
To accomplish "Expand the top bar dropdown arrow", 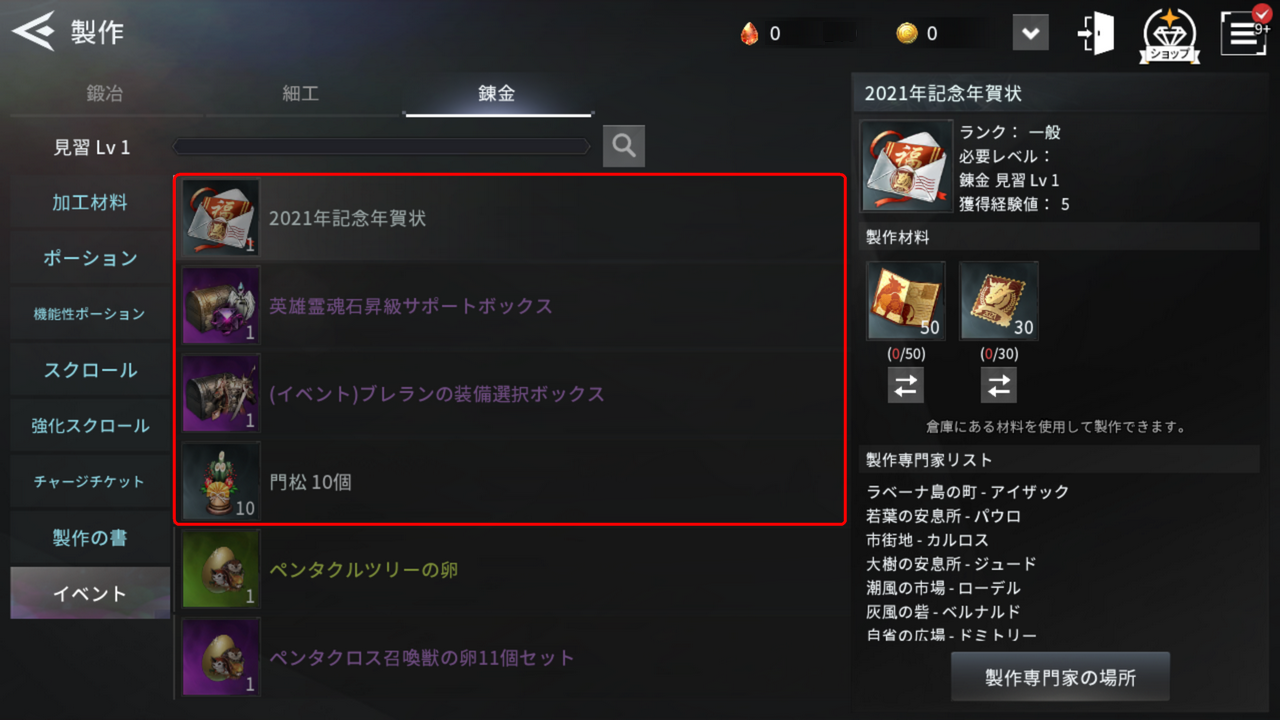I will click(1030, 33).
